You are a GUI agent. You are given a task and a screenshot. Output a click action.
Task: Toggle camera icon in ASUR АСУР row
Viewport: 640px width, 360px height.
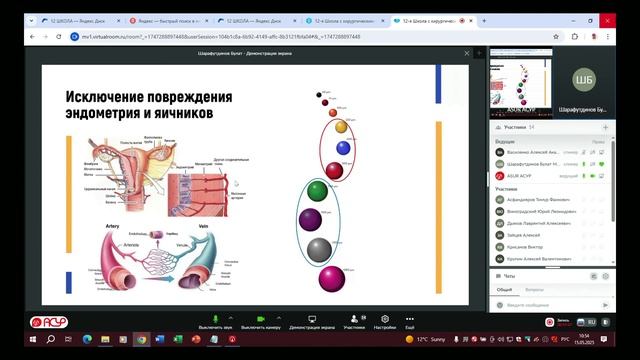[593, 176]
